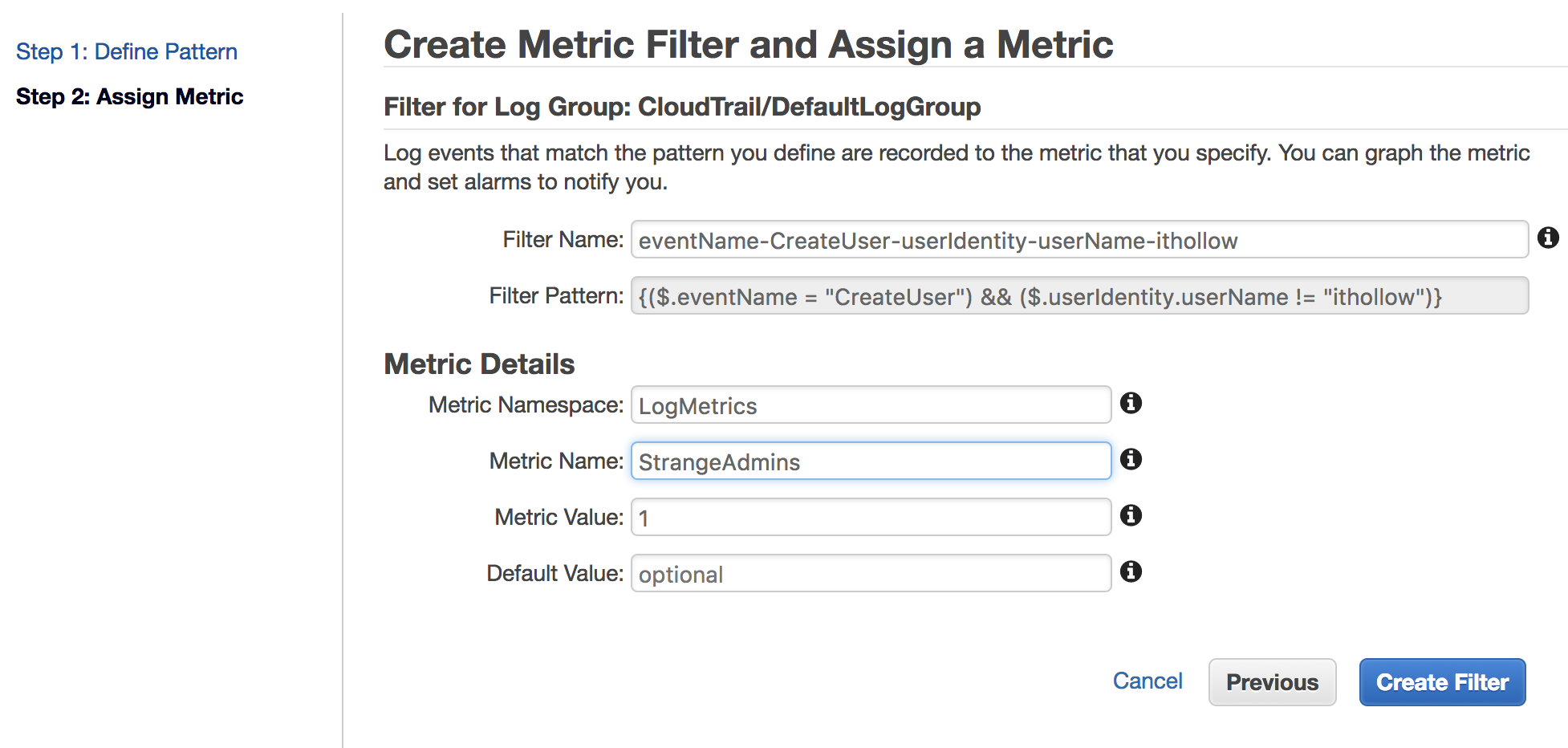Click the info icon beside Filter Name
1568x748 pixels.
1548,238
